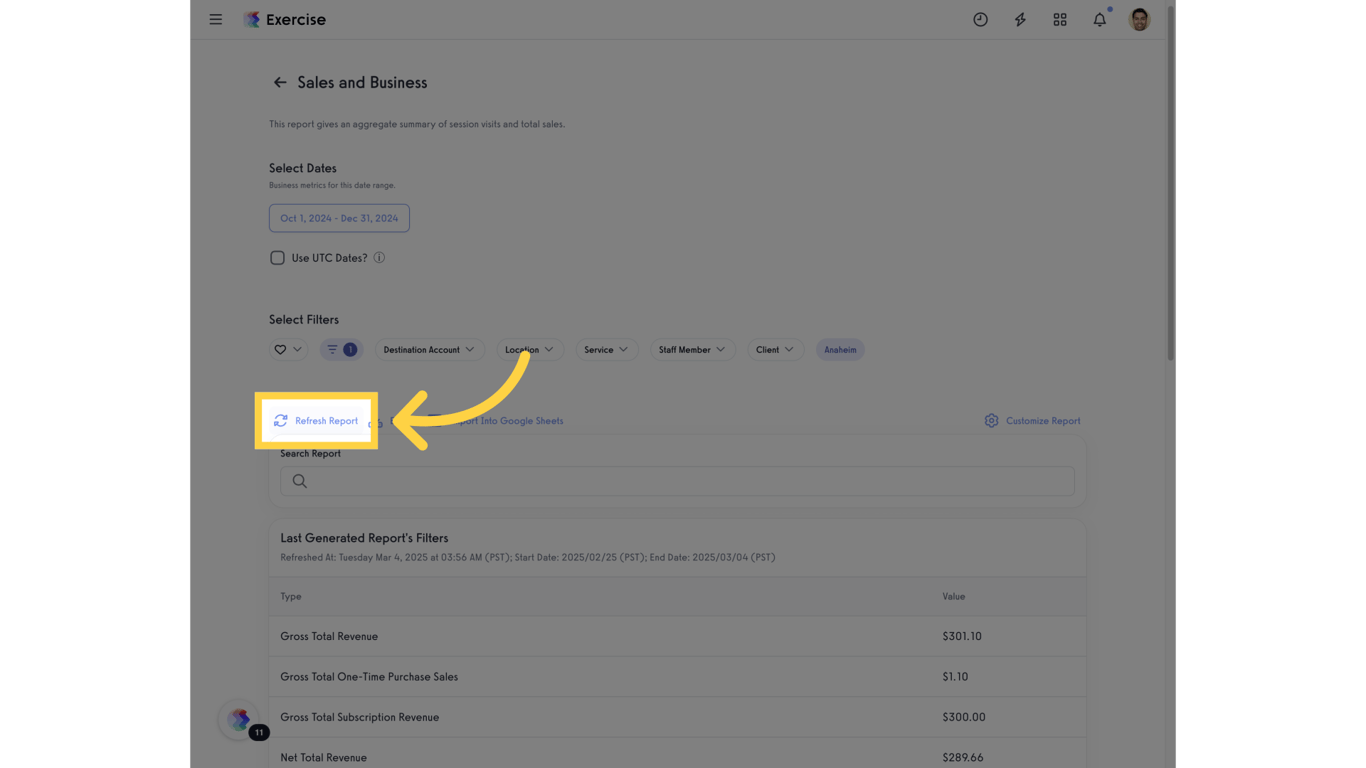The height and width of the screenshot is (768, 1366).
Task: Open the Customize Report link
Action: pyautogui.click(x=1043, y=421)
